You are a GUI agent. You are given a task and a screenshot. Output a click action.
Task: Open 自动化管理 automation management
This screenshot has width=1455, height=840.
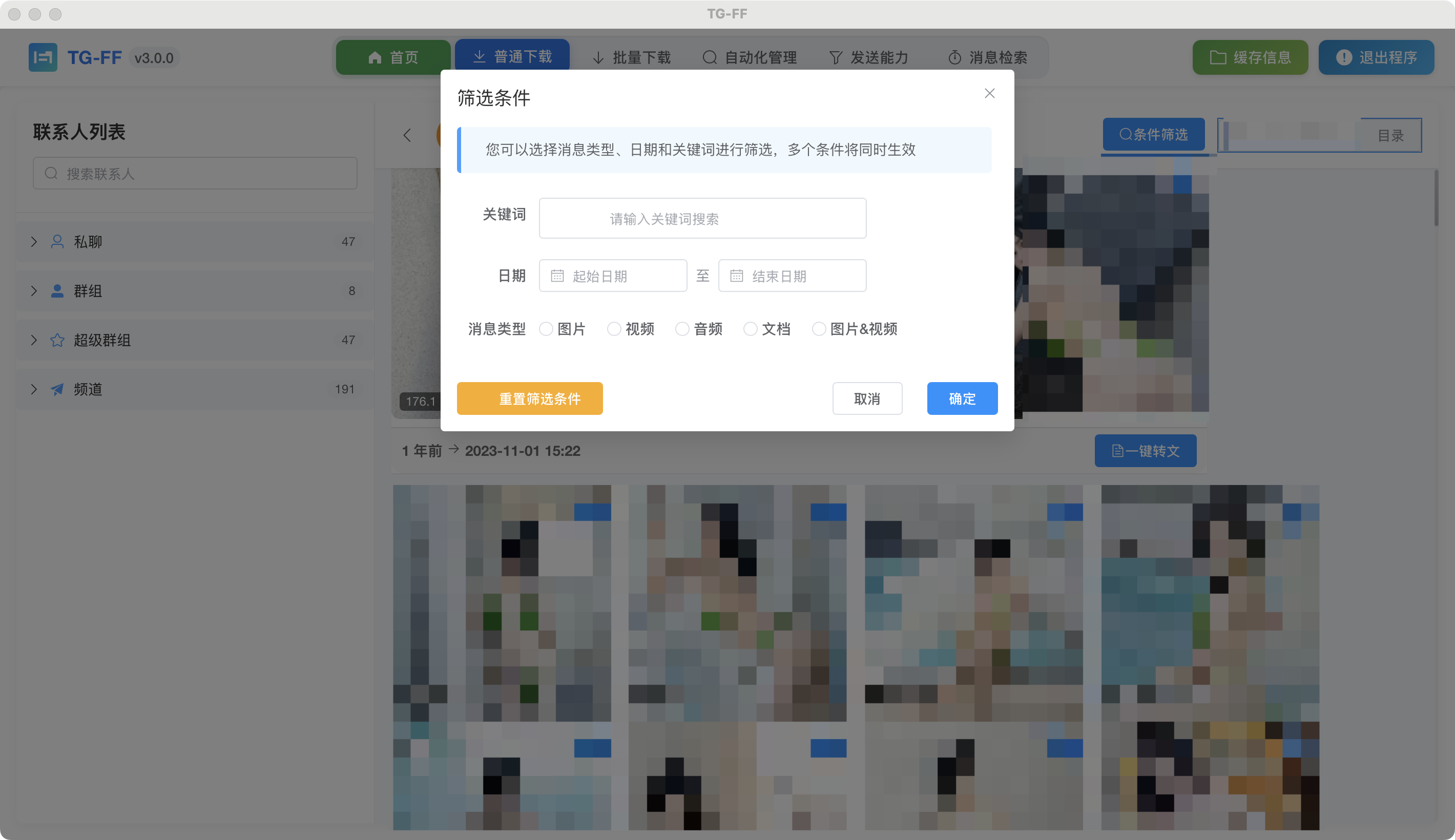(749, 57)
